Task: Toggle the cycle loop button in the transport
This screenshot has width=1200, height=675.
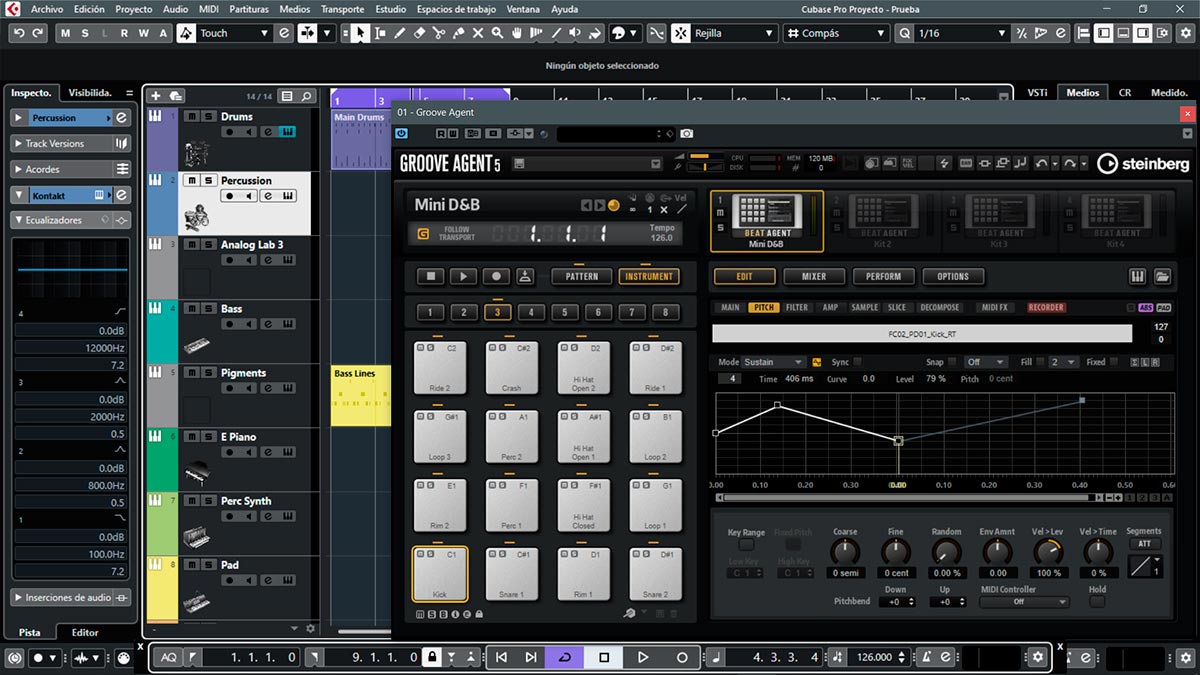Action: click(x=565, y=657)
